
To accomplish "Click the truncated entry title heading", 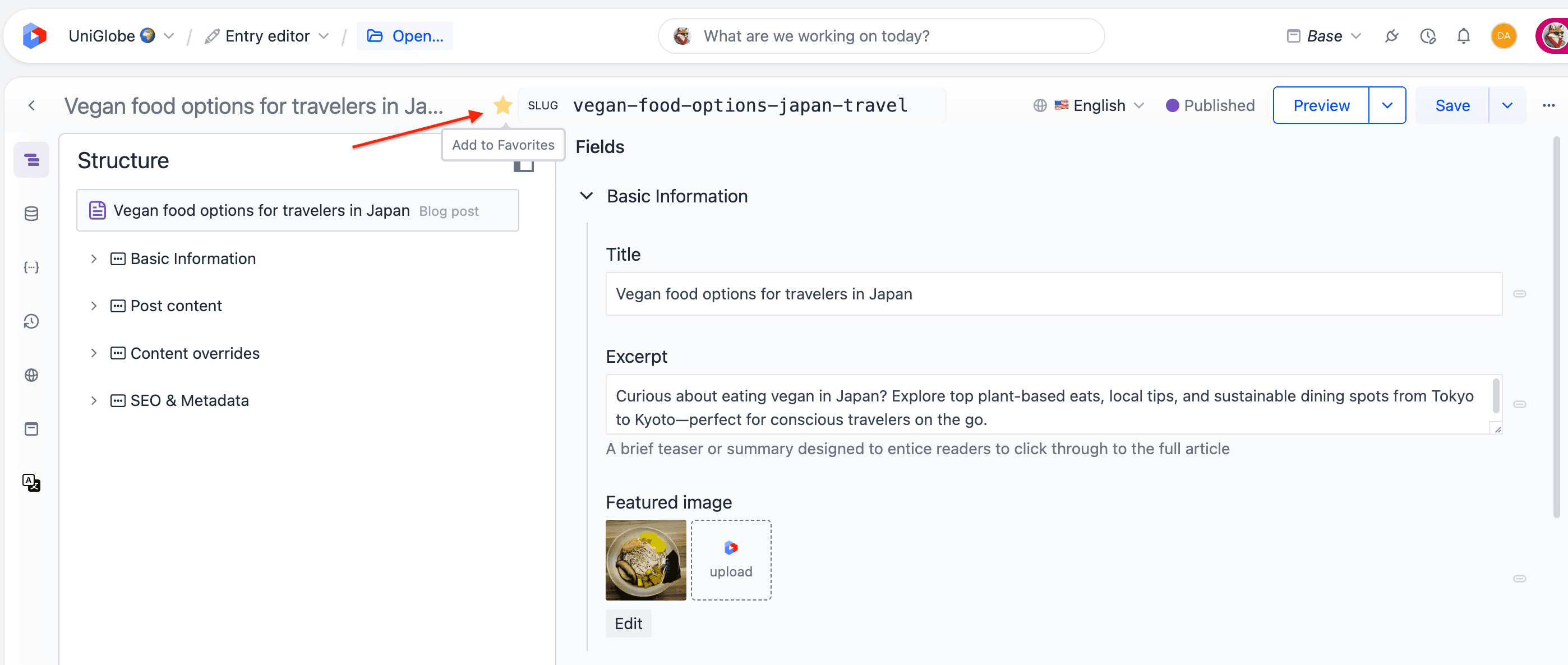I will [x=254, y=106].
